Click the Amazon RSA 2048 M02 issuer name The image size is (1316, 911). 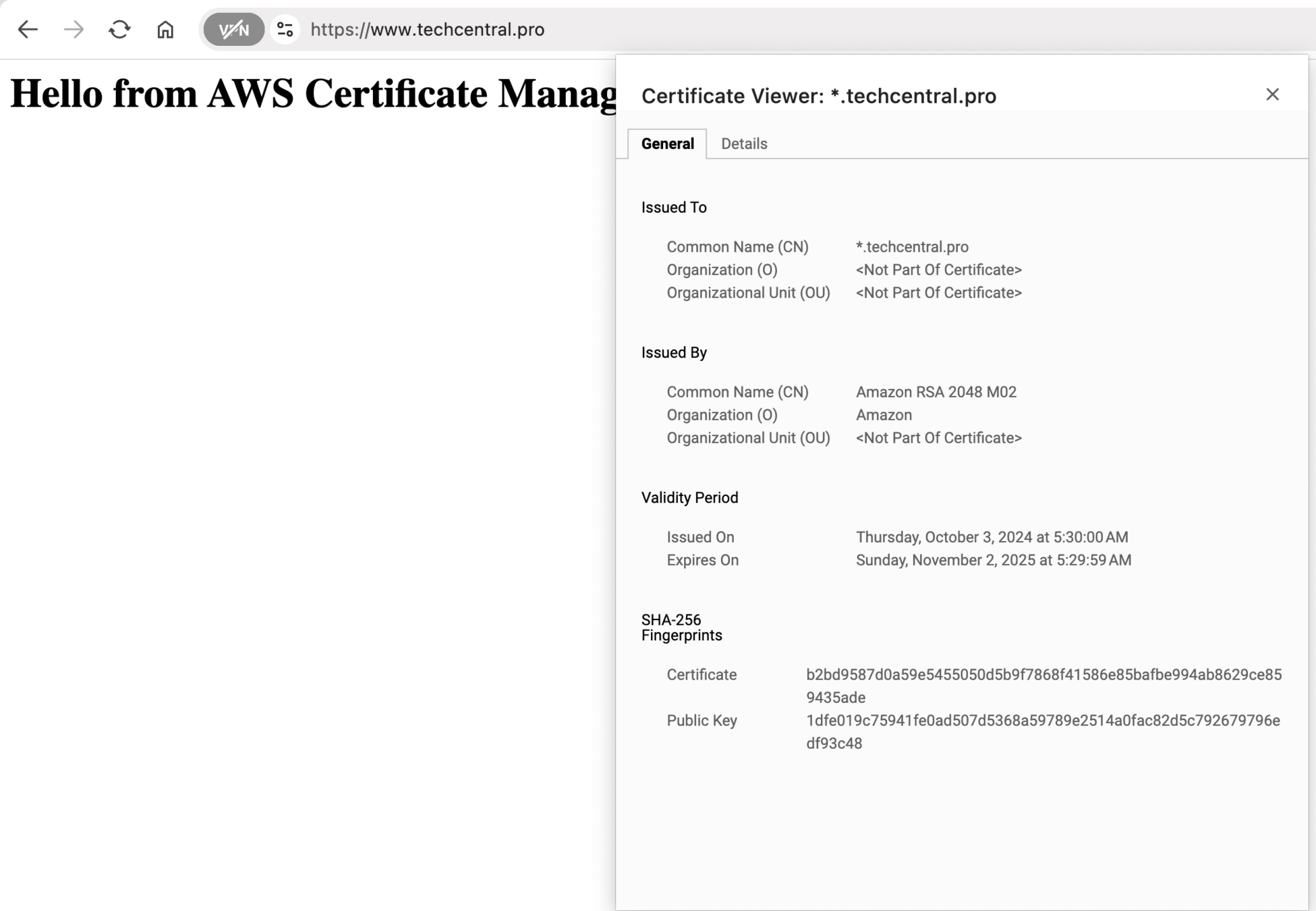(x=936, y=392)
